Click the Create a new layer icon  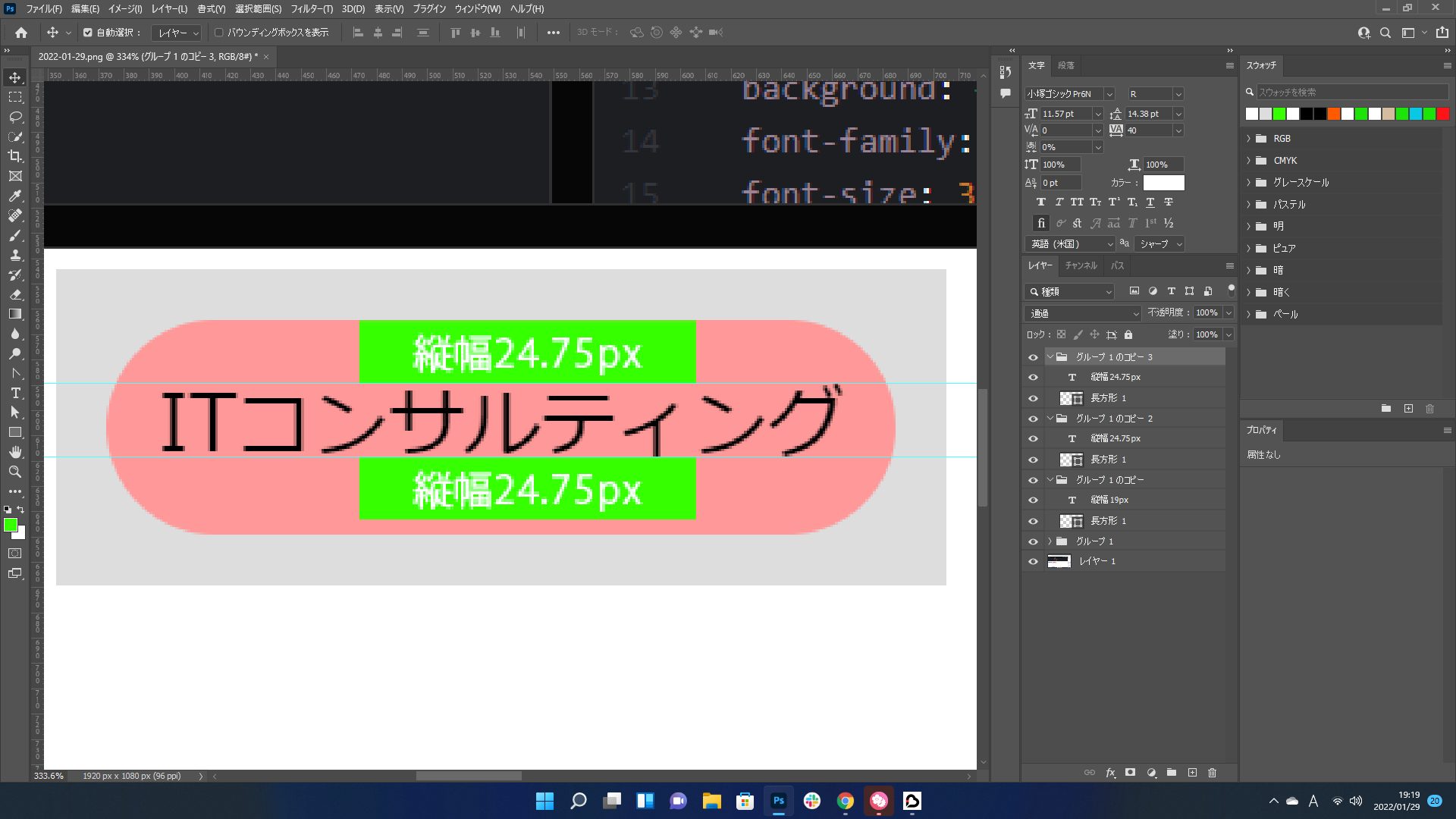coord(1192,773)
